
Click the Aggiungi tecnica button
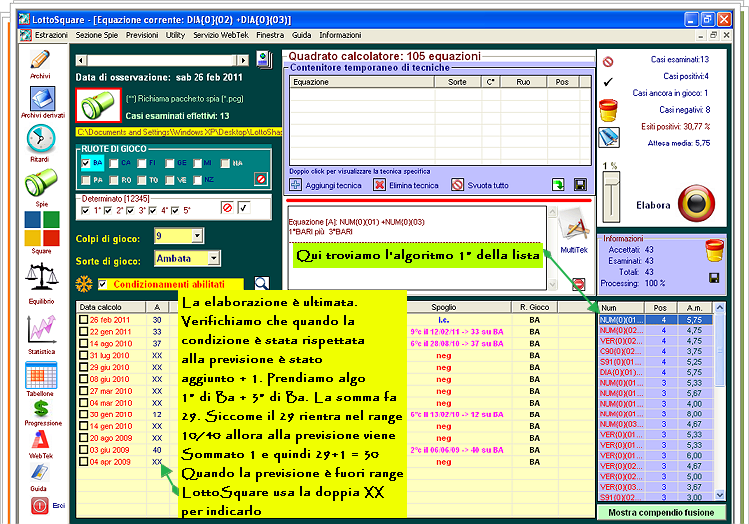(x=326, y=185)
